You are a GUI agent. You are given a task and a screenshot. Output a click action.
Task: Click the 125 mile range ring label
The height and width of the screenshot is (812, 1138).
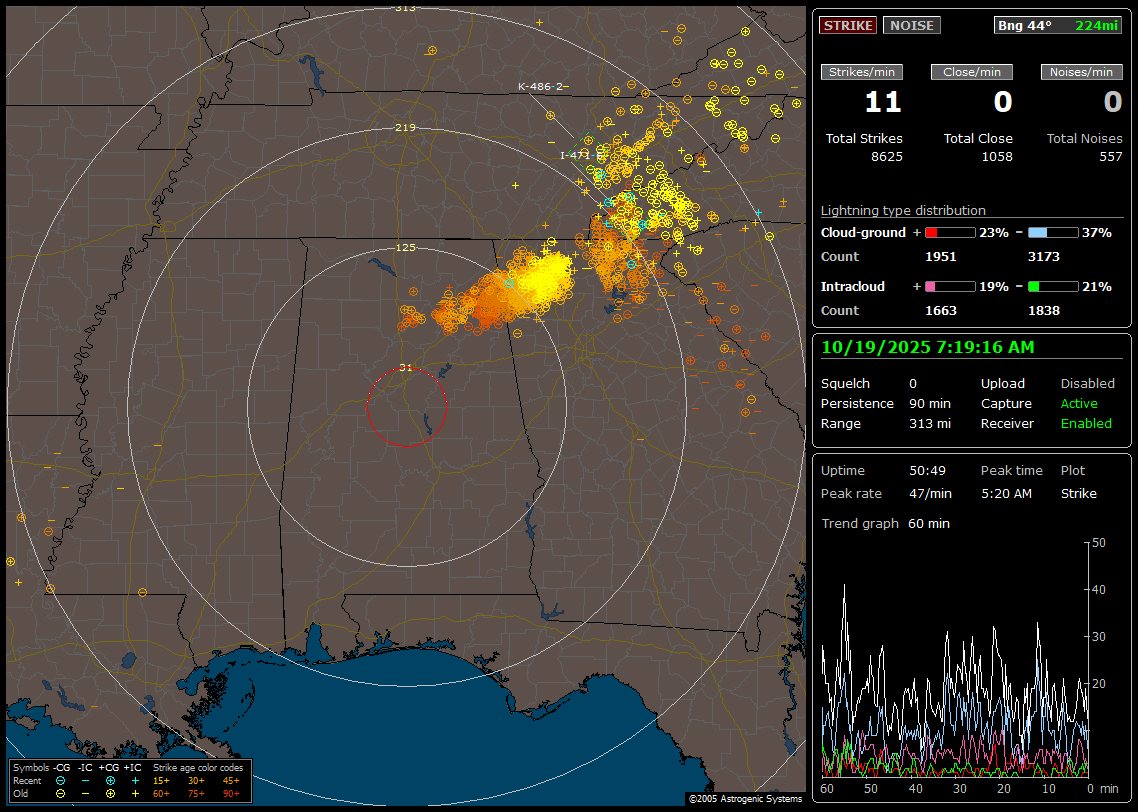pyautogui.click(x=405, y=247)
